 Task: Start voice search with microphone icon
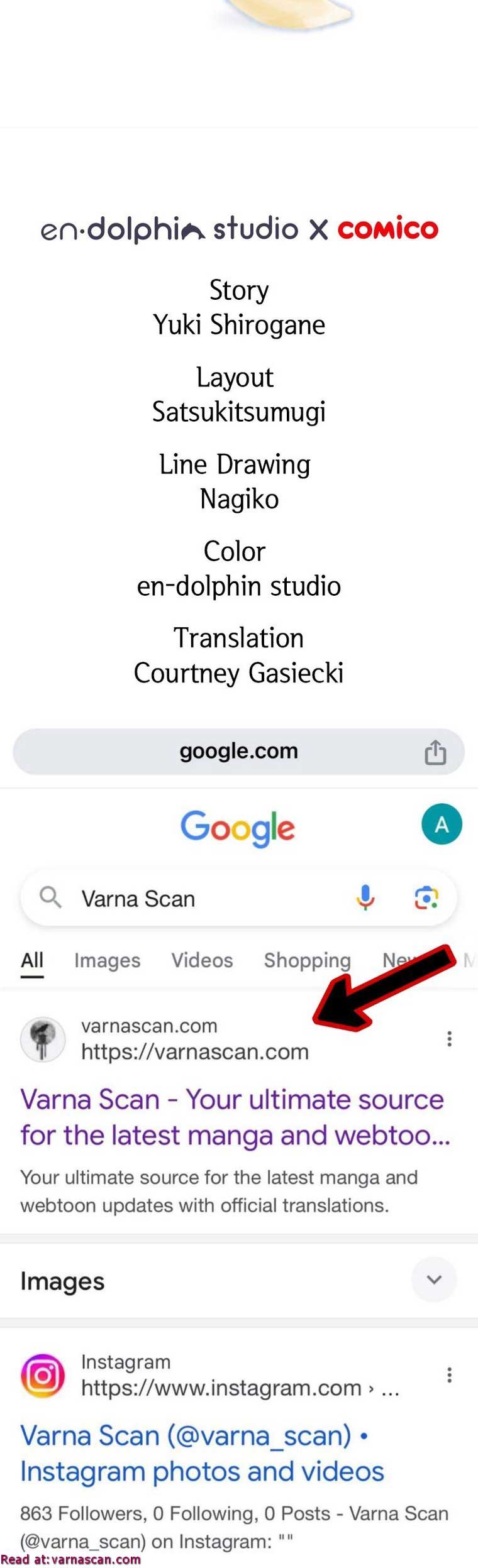point(365,897)
